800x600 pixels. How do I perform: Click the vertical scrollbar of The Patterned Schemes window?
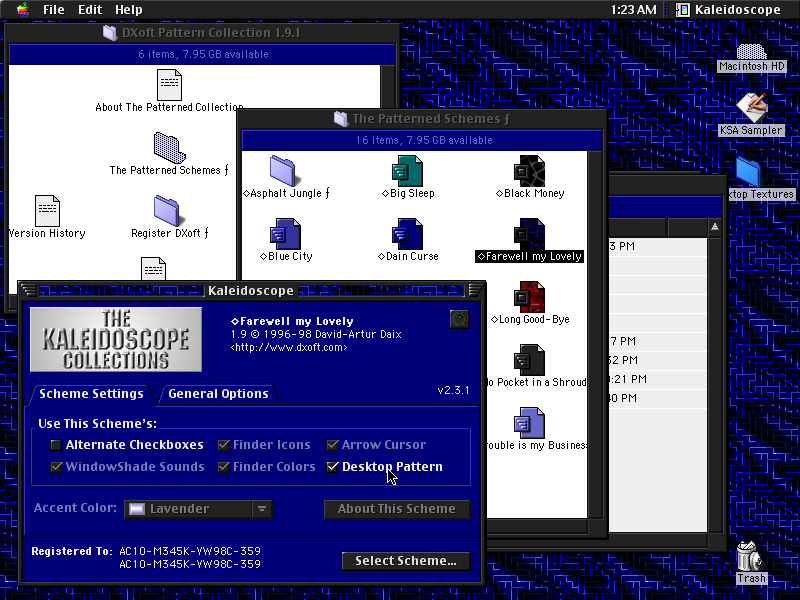[x=594, y=334]
